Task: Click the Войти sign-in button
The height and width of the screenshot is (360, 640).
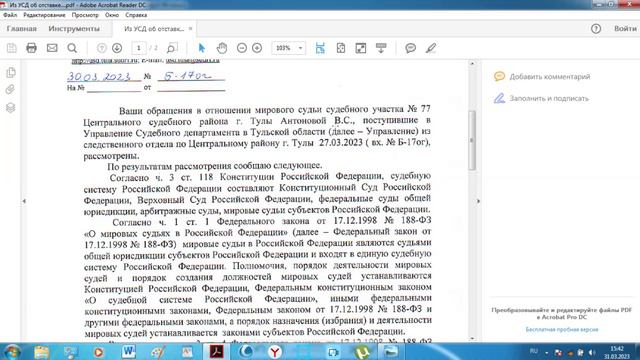Action: point(625,29)
